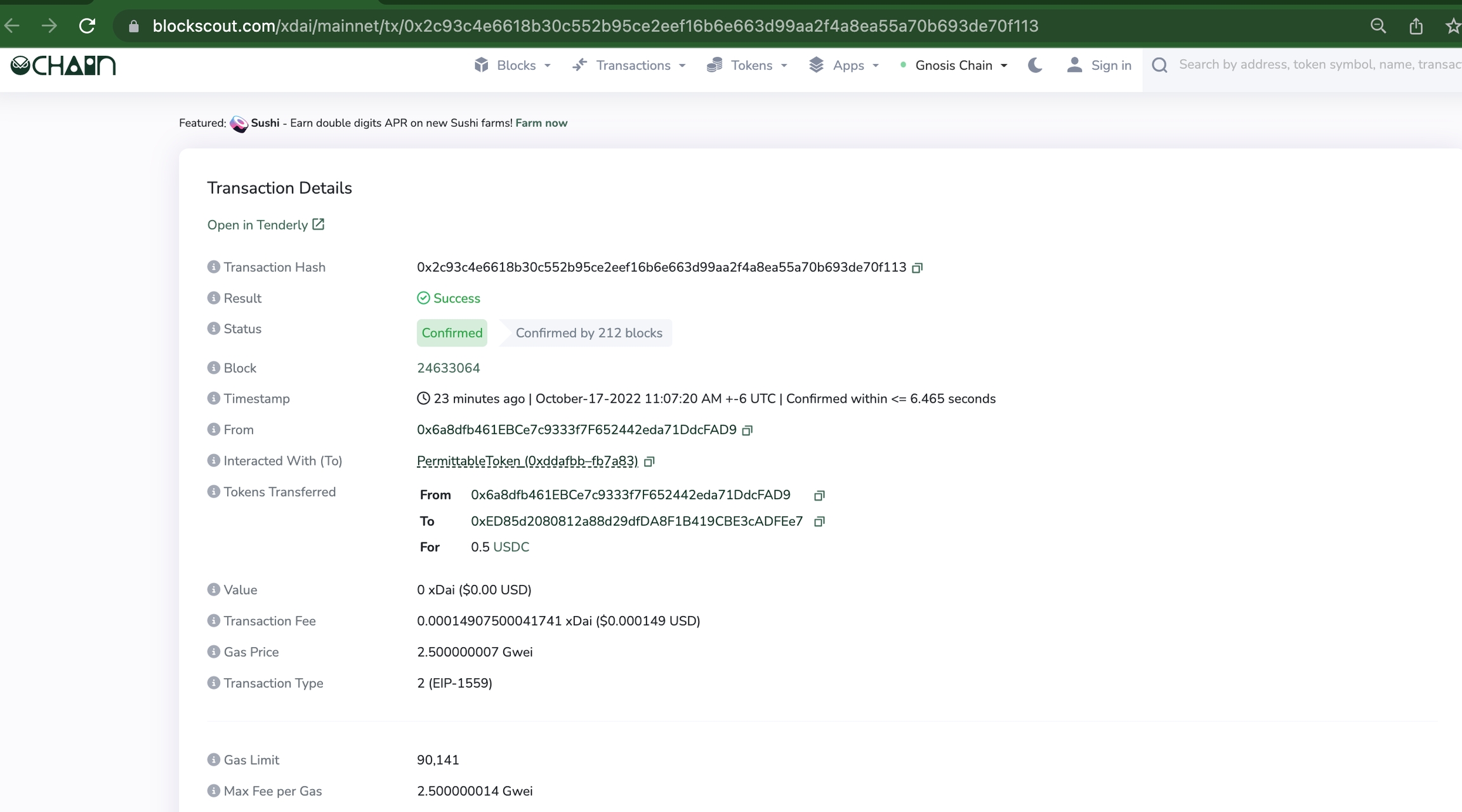This screenshot has width=1462, height=812.
Task: Open the USDC token link
Action: [x=511, y=547]
